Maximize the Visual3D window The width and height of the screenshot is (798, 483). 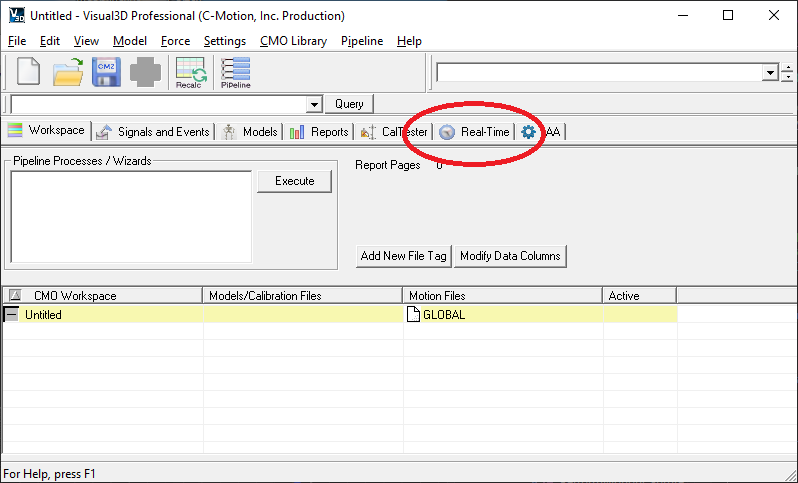(728, 15)
